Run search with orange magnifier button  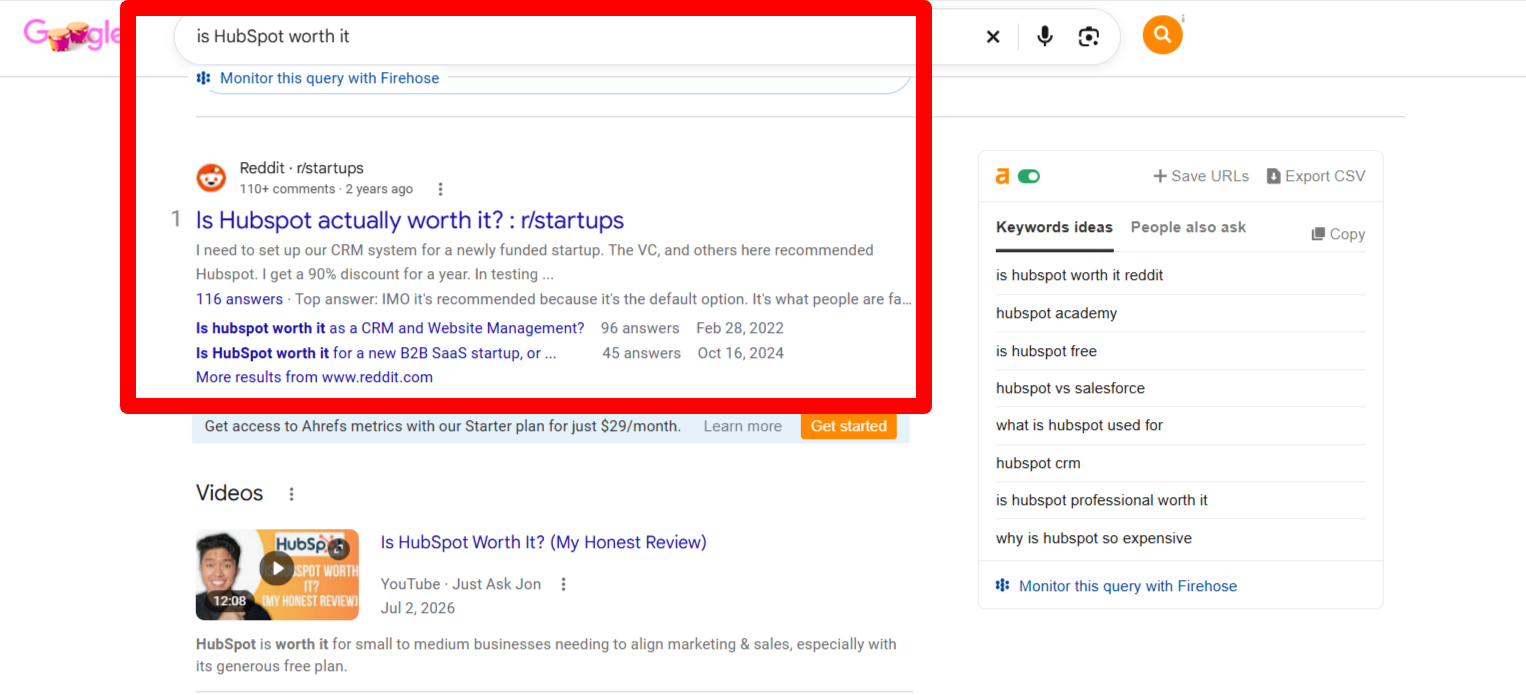click(x=1162, y=35)
